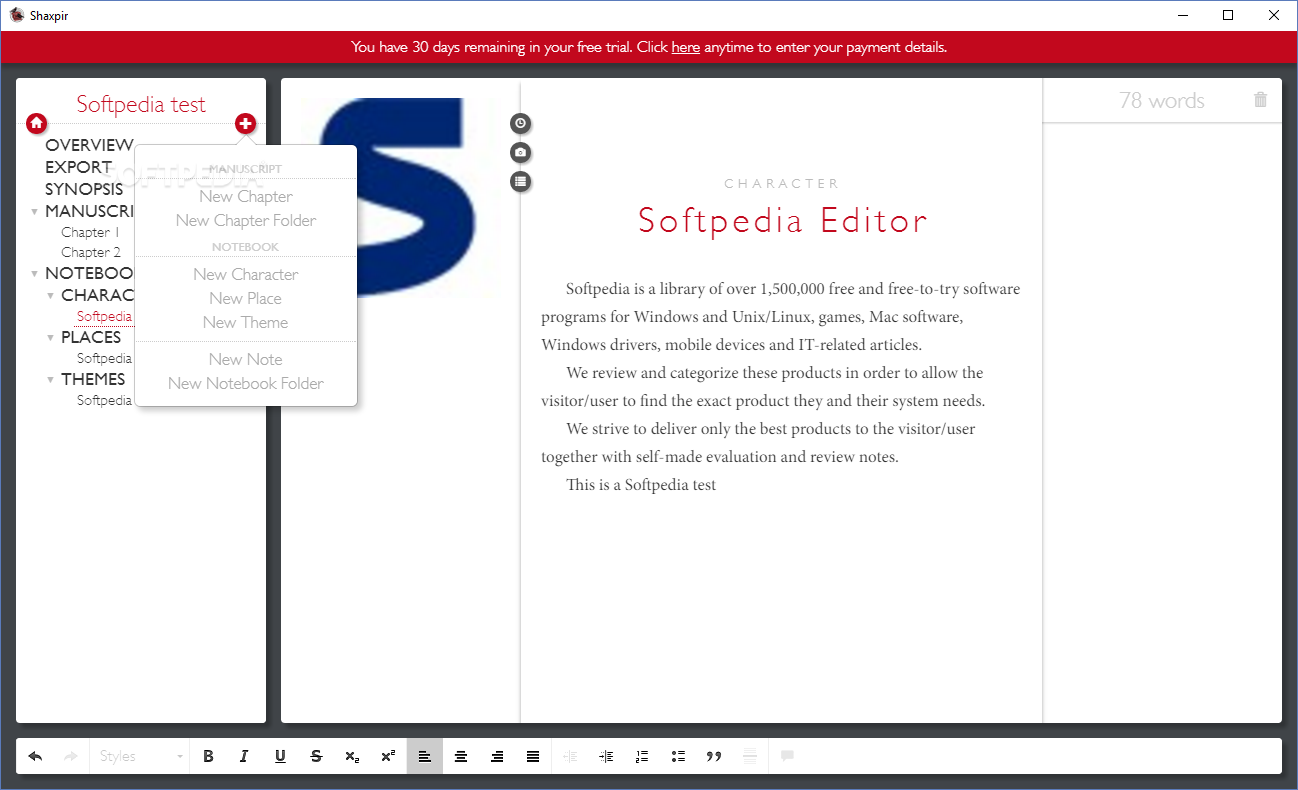Open Chapter 1 in the manuscript
Image resolution: width=1298 pixels, height=790 pixels.
click(90, 232)
